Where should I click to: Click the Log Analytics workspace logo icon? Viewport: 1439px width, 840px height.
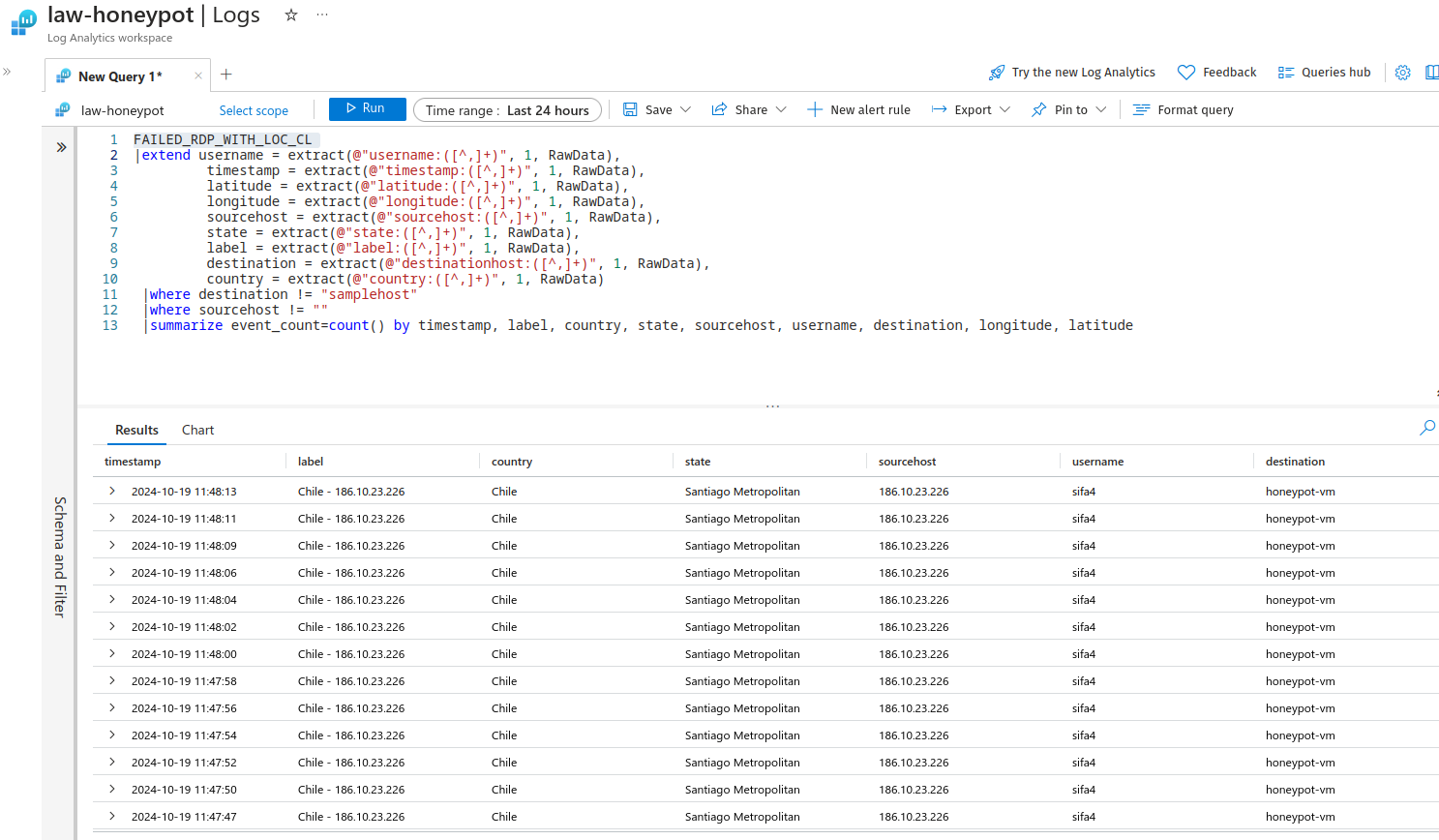click(x=23, y=22)
